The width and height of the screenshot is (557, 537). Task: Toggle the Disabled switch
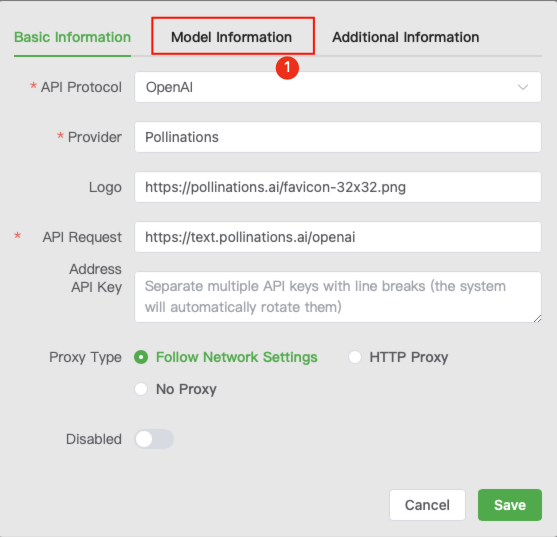tap(154, 439)
